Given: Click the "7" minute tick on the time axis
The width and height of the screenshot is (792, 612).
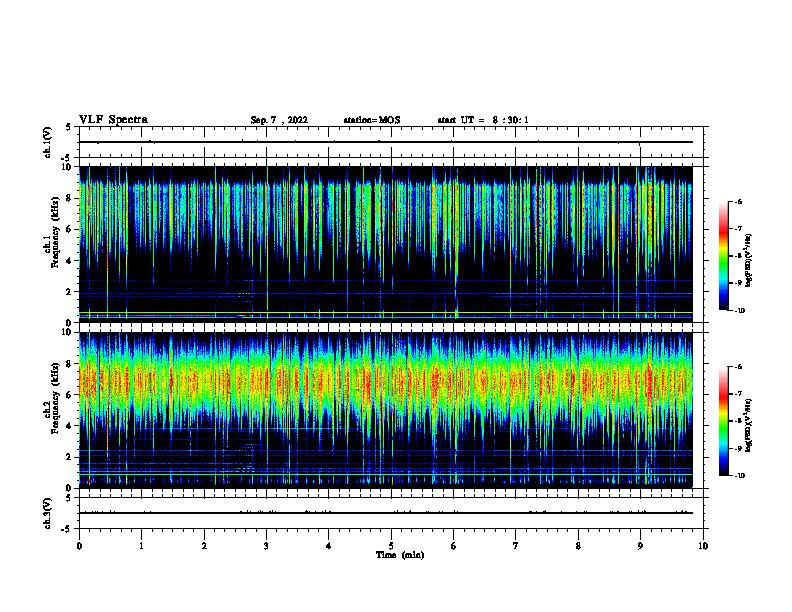Looking at the screenshot, I should pyautogui.click(x=515, y=546).
